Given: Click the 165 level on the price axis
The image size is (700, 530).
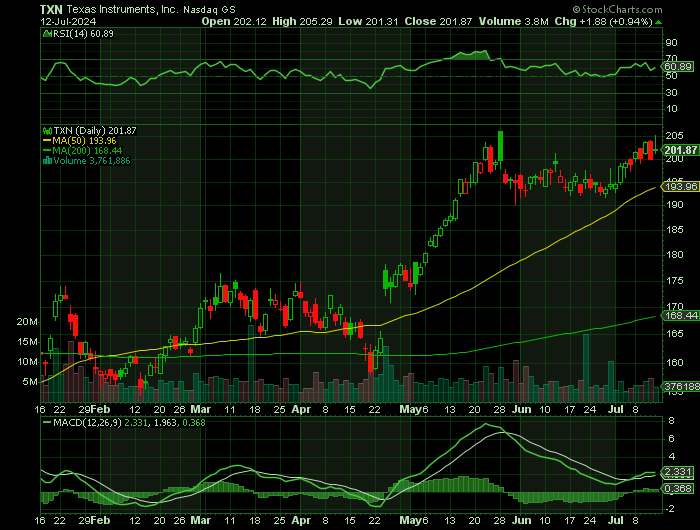Looking at the screenshot, I should [x=674, y=334].
